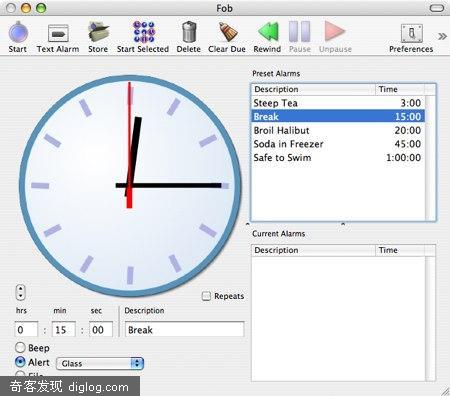Select the Alert radio option
Viewport: 450px width, 396px height.
20,362
